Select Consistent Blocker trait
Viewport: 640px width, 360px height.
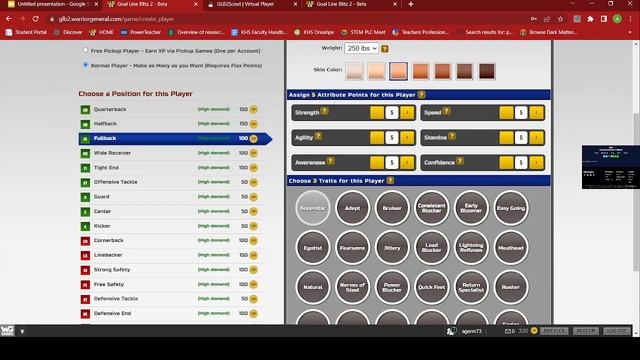[431, 208]
